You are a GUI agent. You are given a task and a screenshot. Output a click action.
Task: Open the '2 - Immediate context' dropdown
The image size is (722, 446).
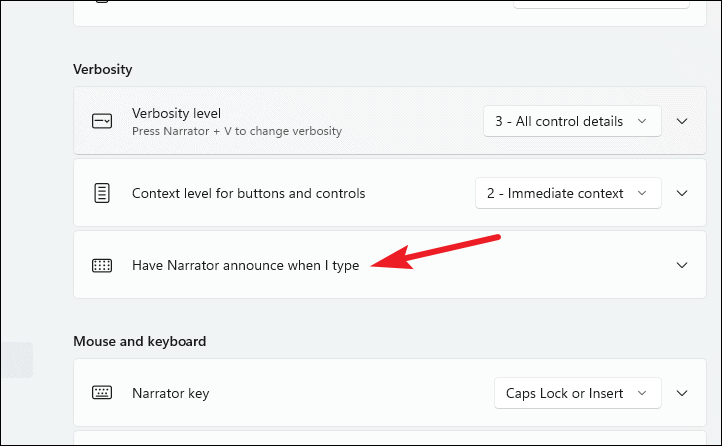click(x=568, y=193)
